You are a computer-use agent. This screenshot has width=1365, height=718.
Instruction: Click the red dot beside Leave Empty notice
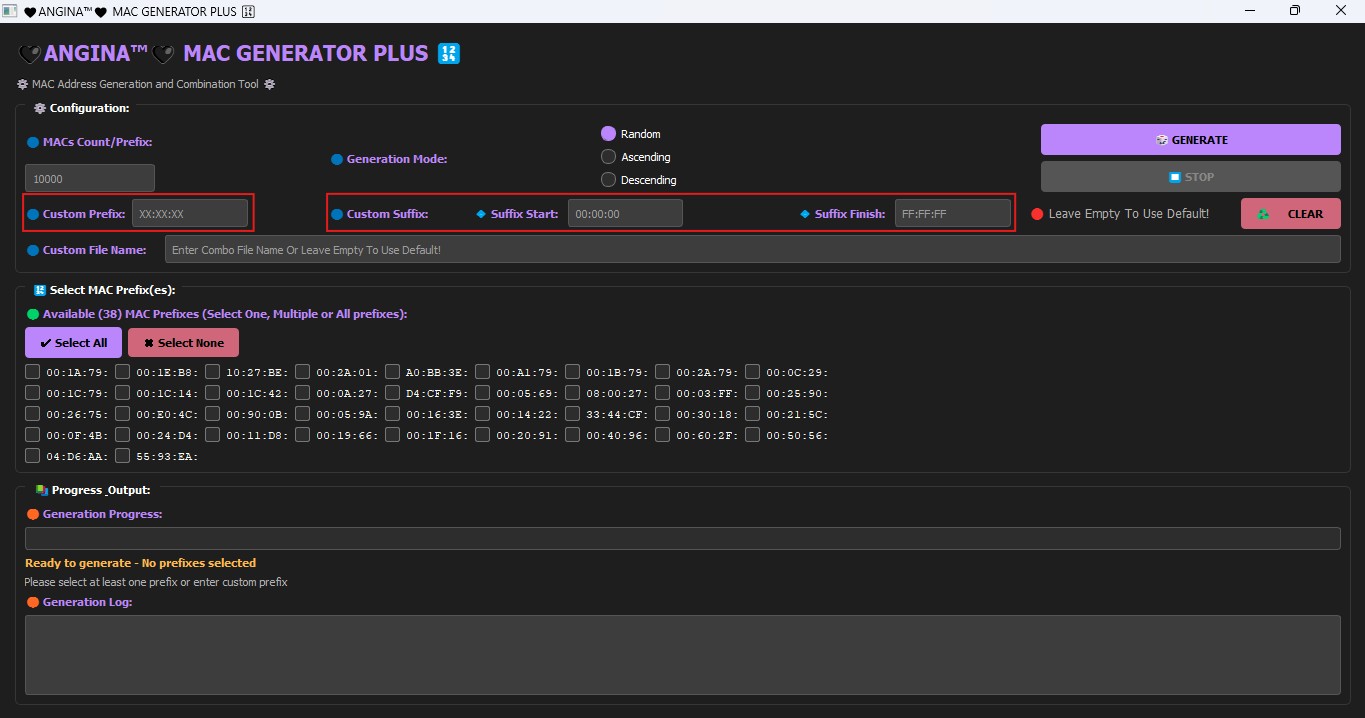coord(1037,214)
